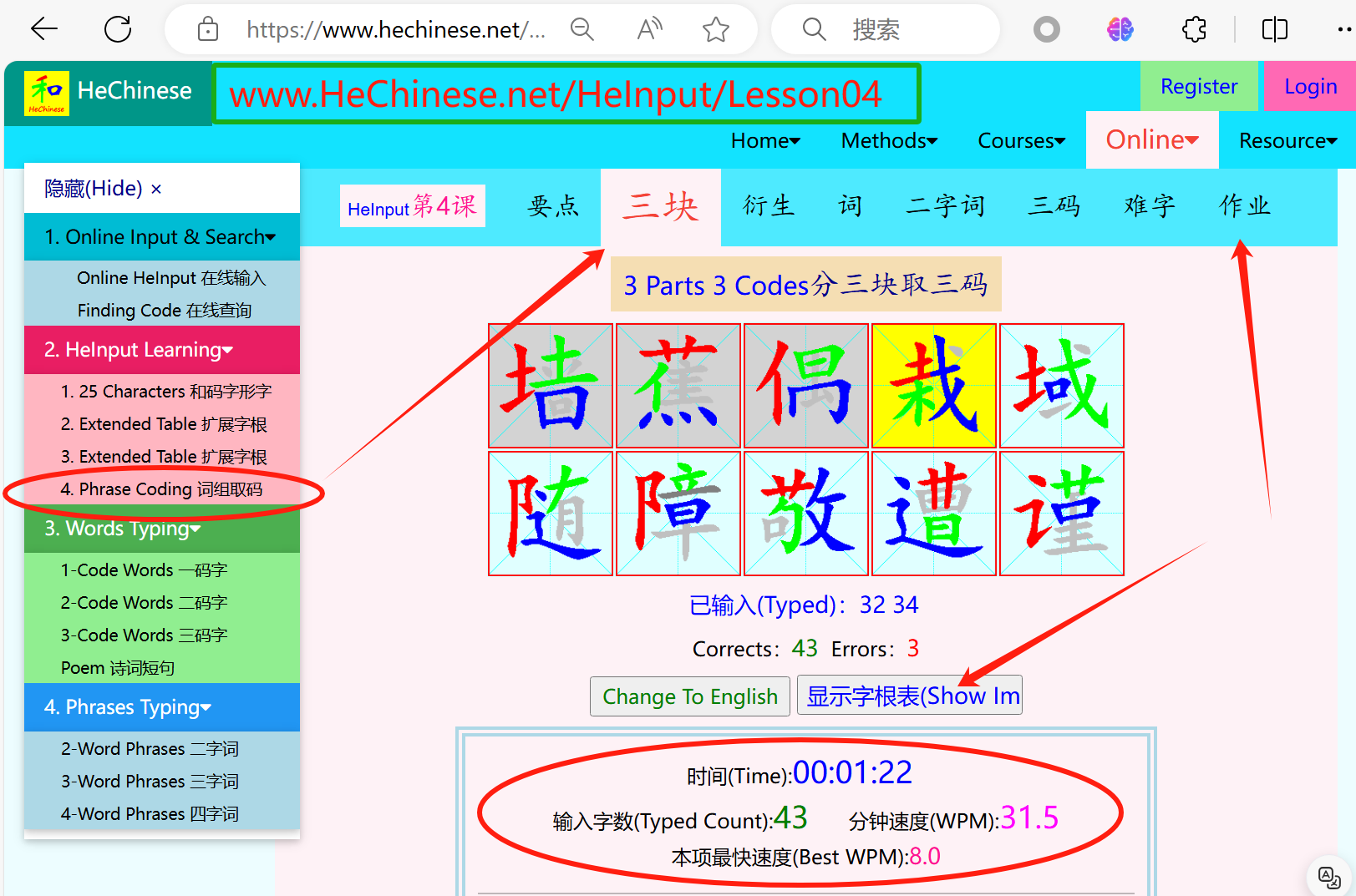Switch to the 词 tab
The image size is (1356, 896).
click(850, 205)
